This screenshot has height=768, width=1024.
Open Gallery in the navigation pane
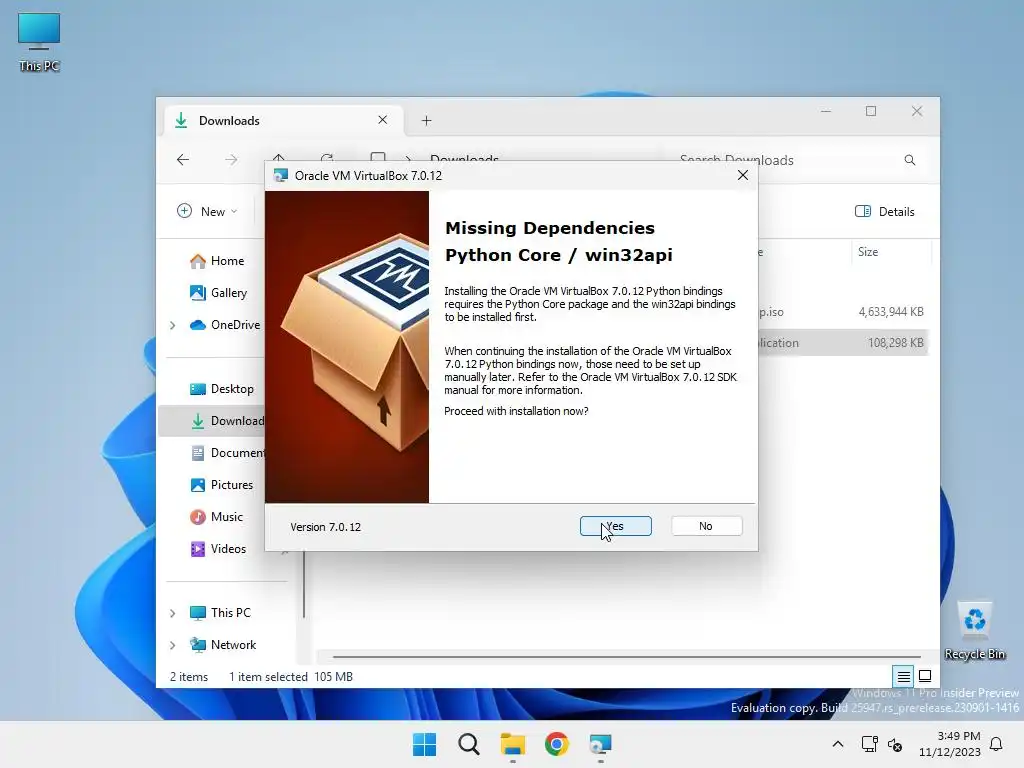(218, 293)
